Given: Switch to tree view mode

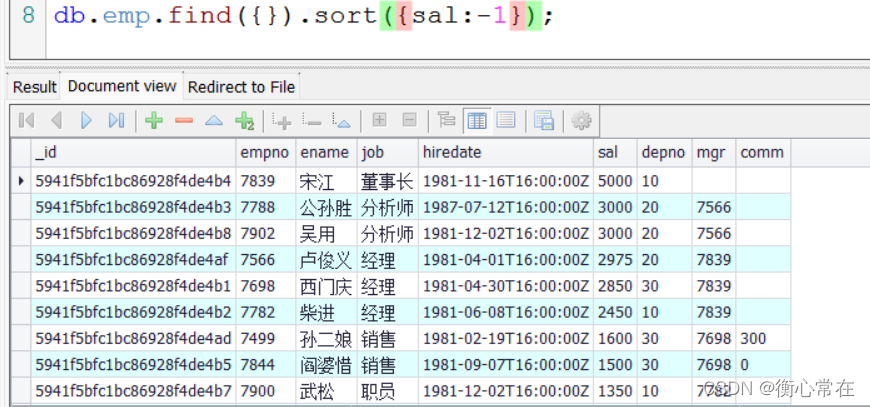Looking at the screenshot, I should [446, 120].
